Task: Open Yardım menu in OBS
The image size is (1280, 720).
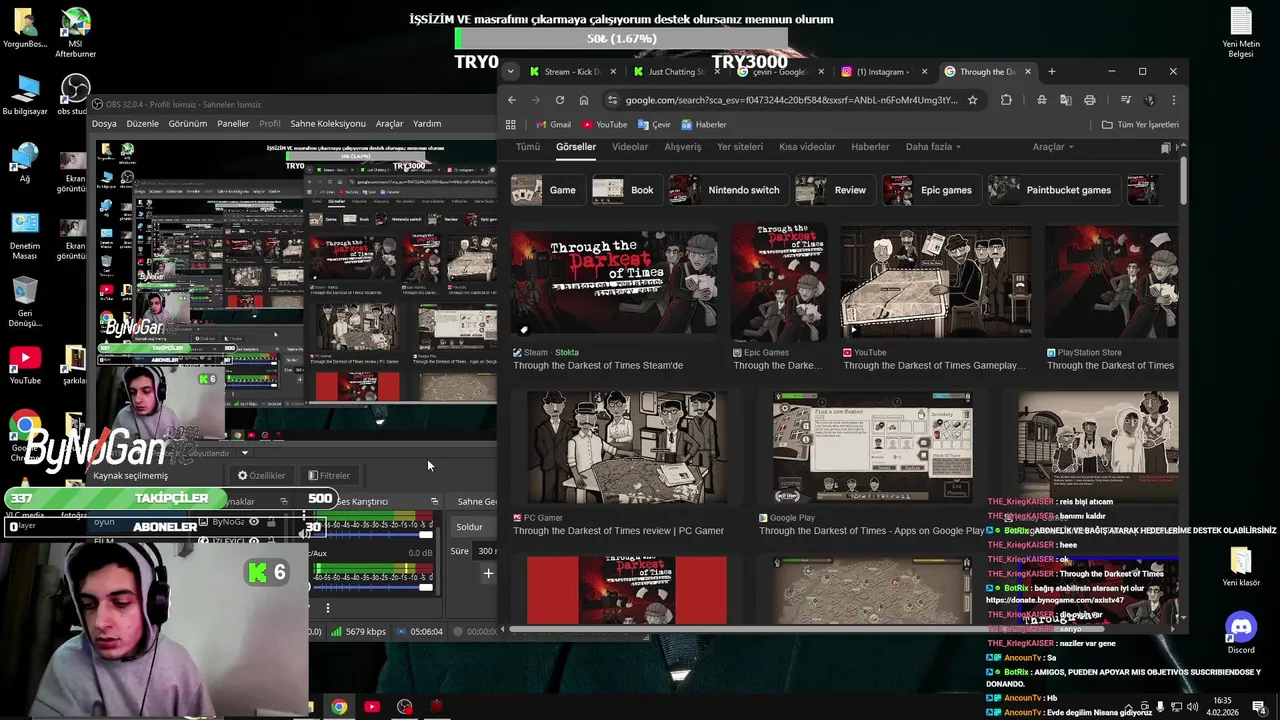Action: 427,124
